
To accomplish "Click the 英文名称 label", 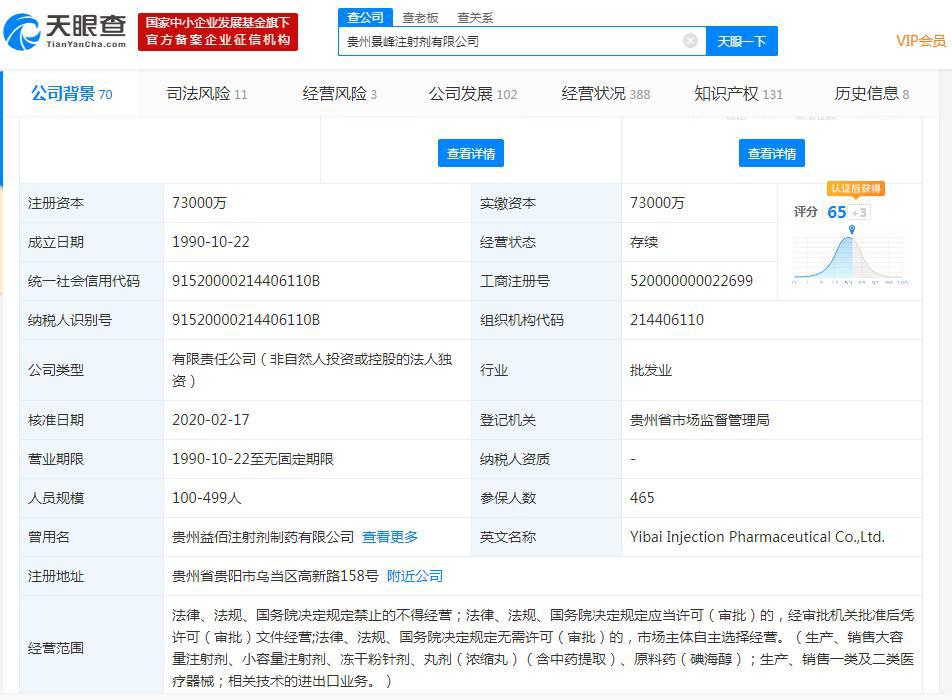I will click(508, 537).
